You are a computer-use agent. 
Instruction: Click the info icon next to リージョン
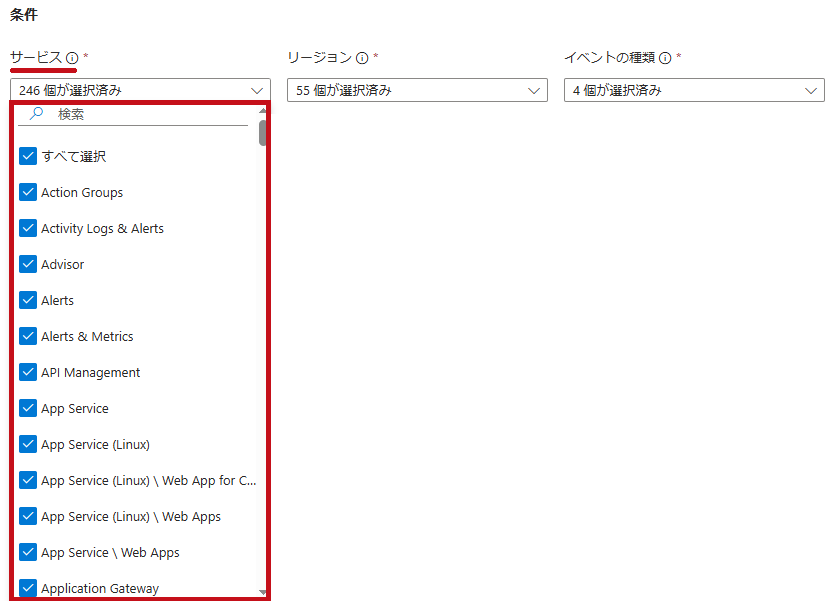362,58
